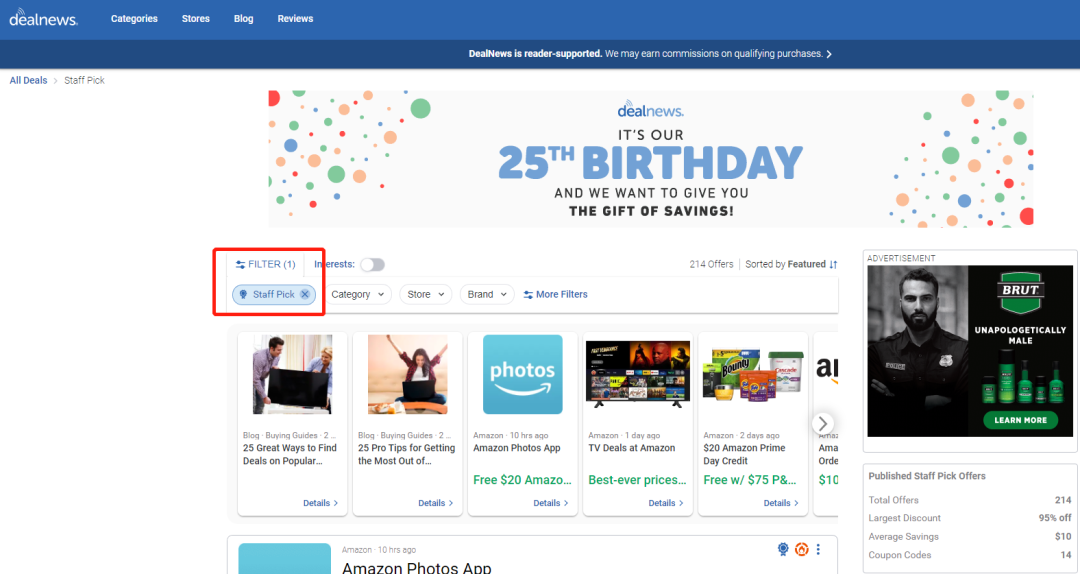
Task: Click the Staff Pick ribbon badge icon
Action: [x=783, y=549]
